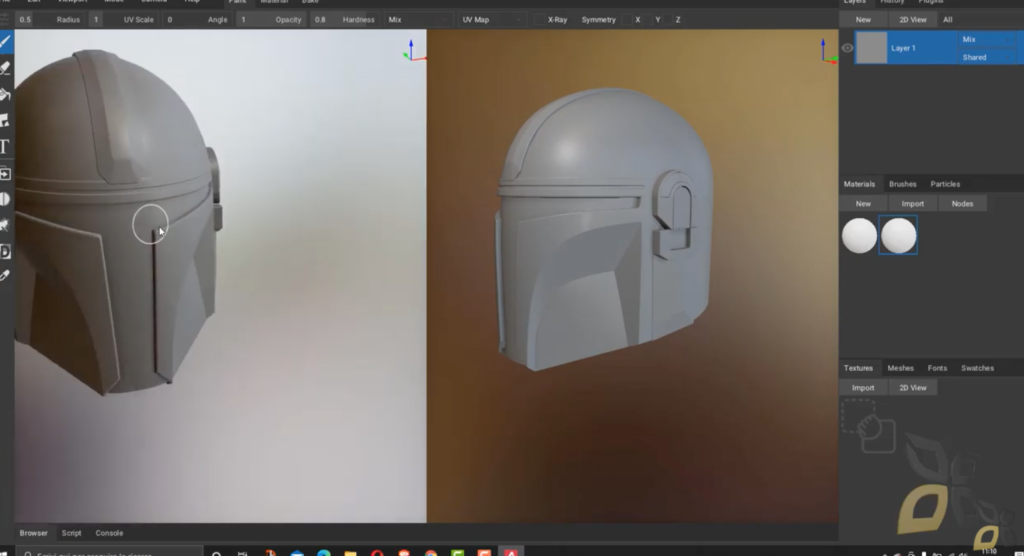Switch to the Materials tab
The image size is (1024, 556).
click(859, 184)
